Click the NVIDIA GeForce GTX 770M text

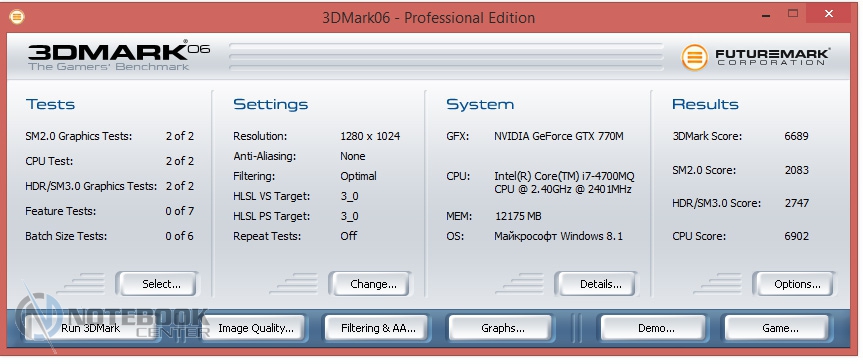point(559,136)
